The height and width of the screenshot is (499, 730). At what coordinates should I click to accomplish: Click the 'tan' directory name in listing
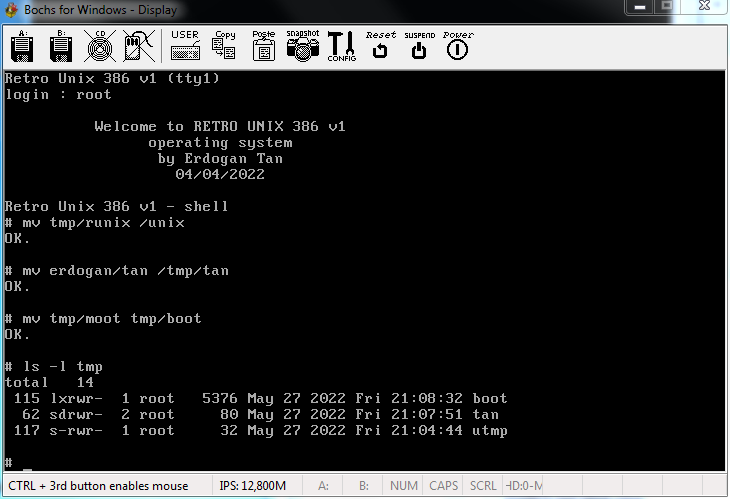coord(485,414)
